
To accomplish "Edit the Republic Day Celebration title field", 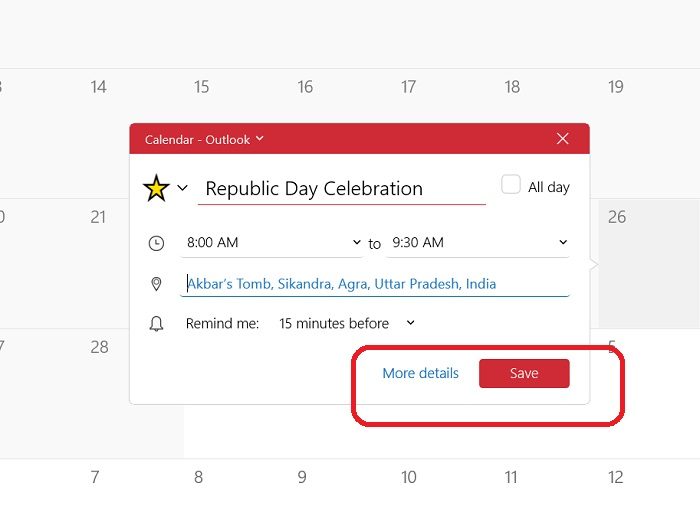I will (x=341, y=189).
